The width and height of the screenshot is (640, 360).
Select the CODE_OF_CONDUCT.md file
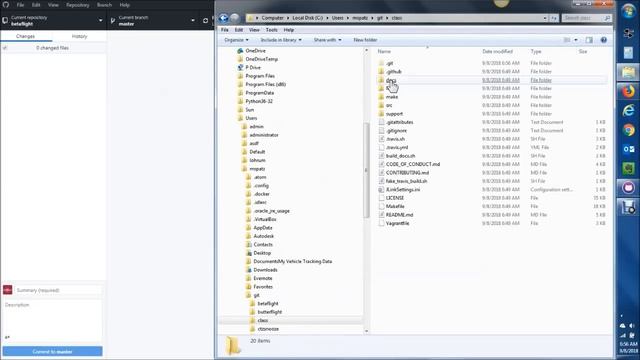click(413, 164)
